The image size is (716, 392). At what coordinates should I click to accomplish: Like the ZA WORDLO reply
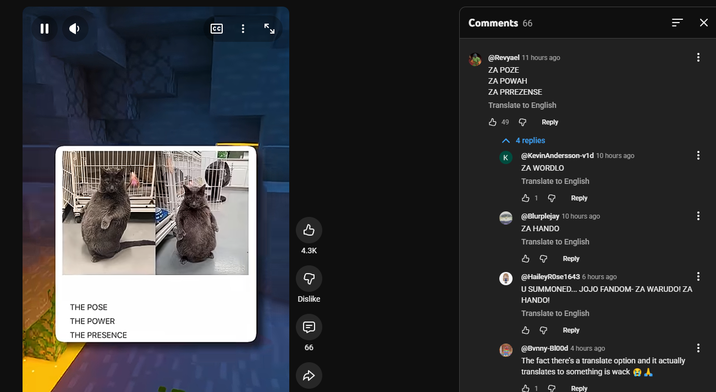coord(526,198)
